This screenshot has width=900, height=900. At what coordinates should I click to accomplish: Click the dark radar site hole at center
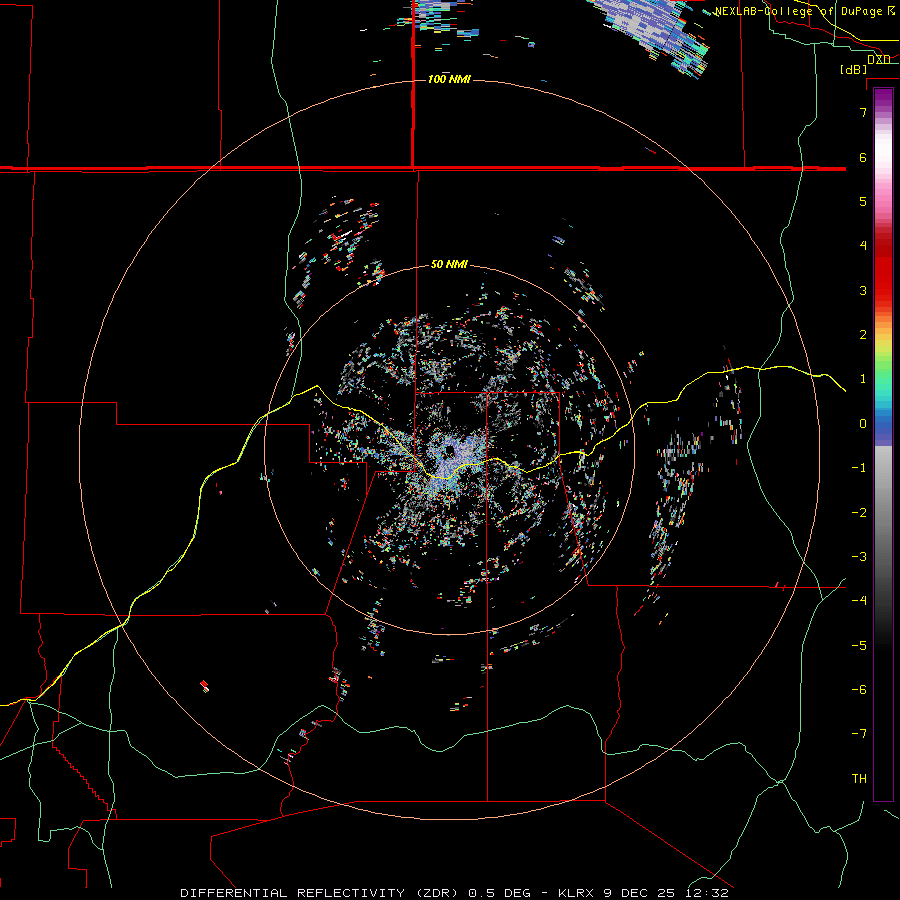point(449,451)
